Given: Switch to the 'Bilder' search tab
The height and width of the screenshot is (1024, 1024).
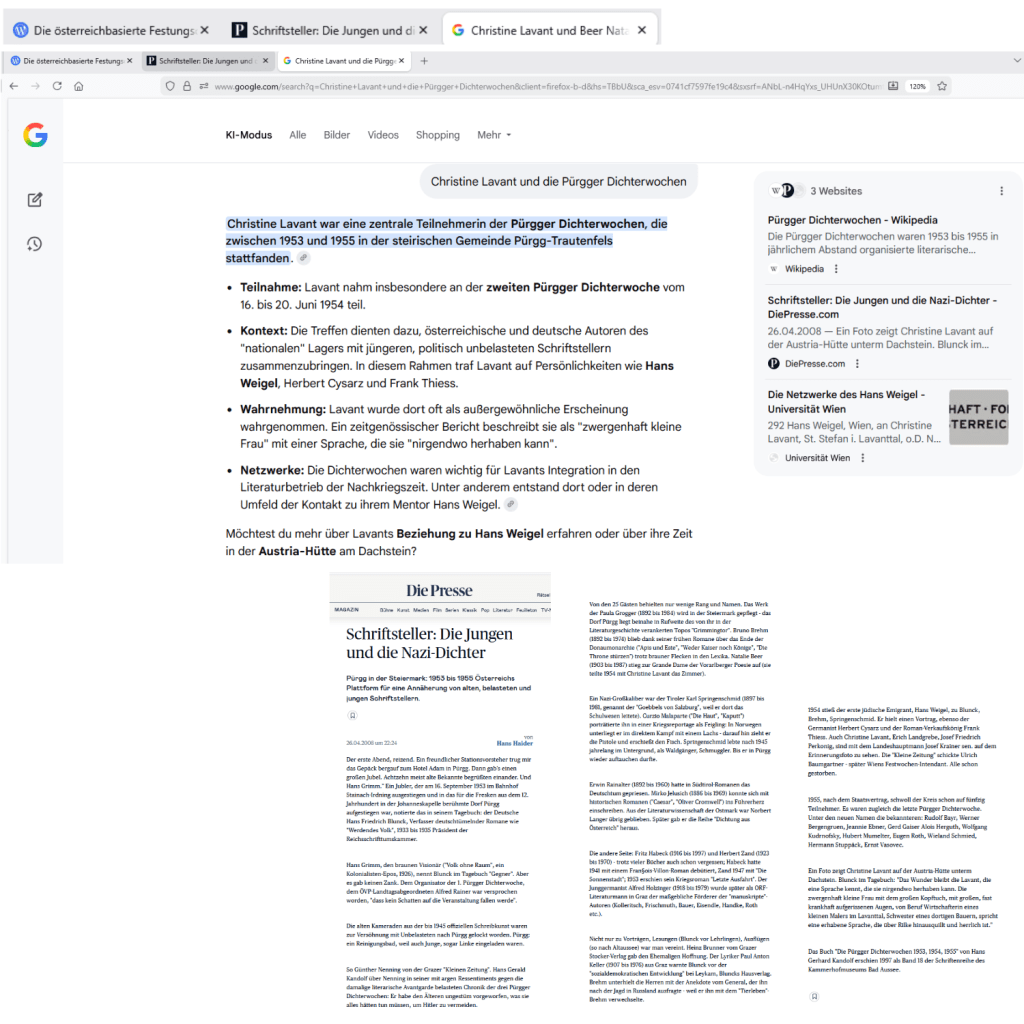Looking at the screenshot, I should tap(337, 135).
